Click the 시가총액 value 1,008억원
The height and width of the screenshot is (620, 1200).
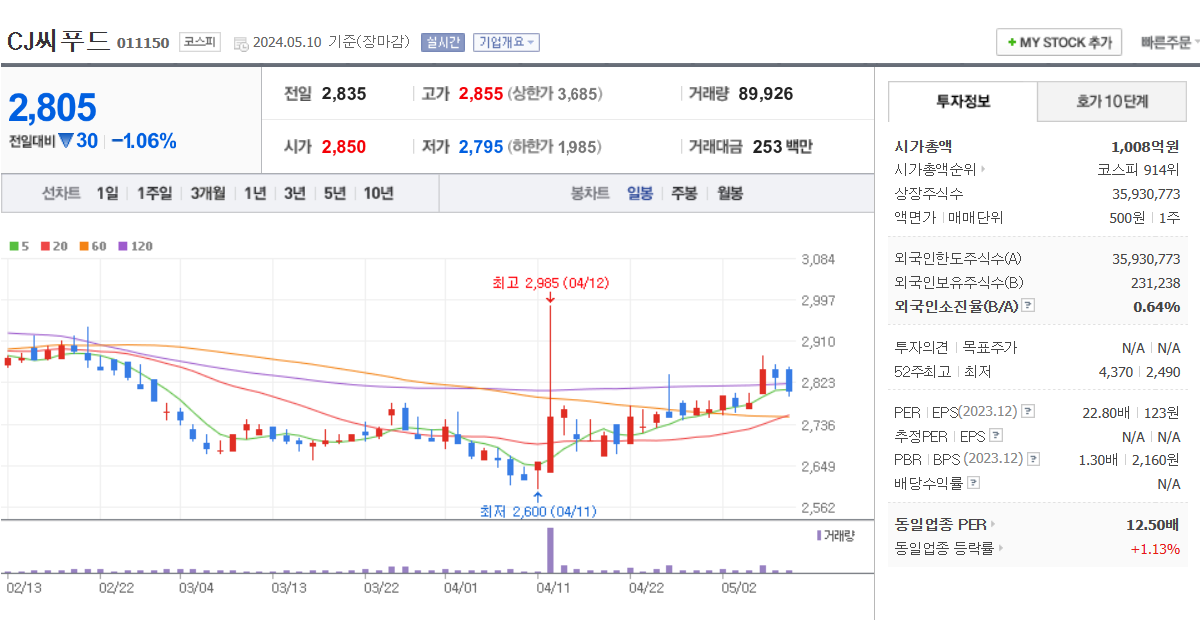1145,146
